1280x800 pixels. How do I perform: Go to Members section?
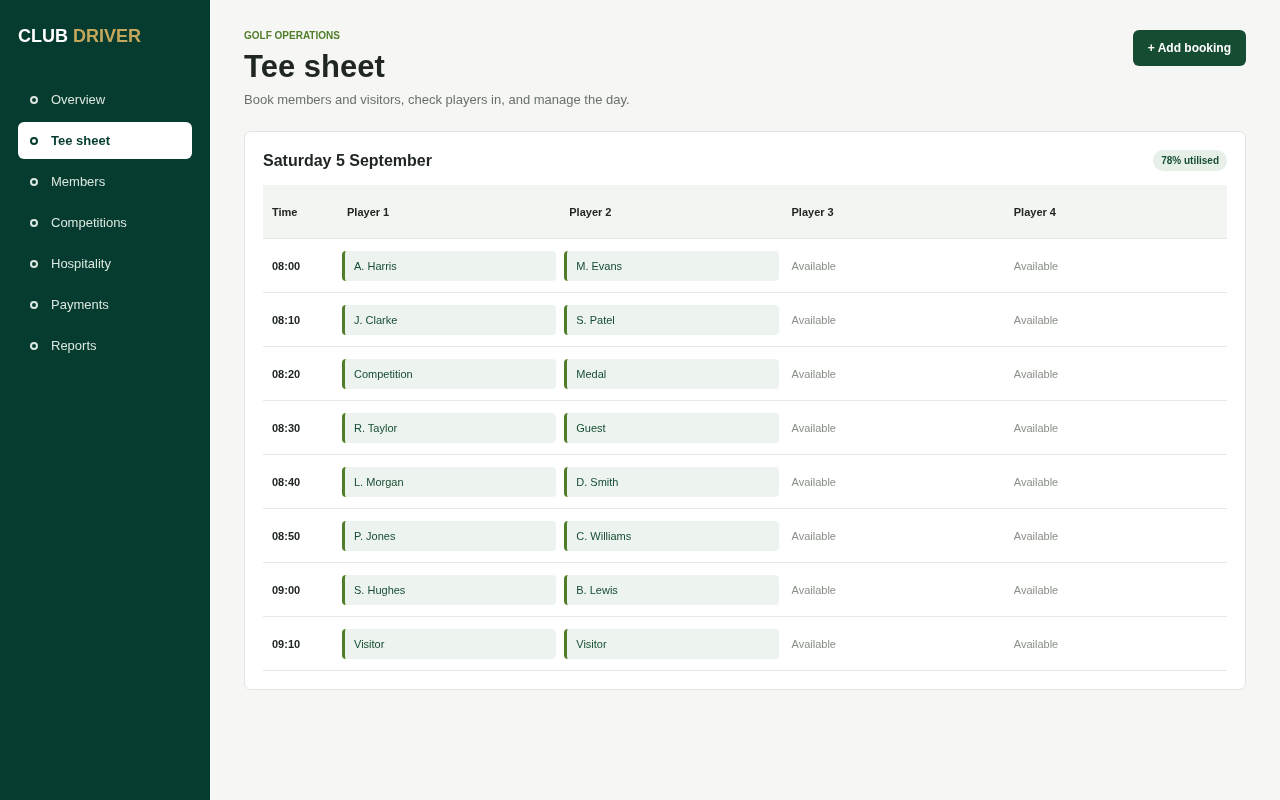pos(105,182)
